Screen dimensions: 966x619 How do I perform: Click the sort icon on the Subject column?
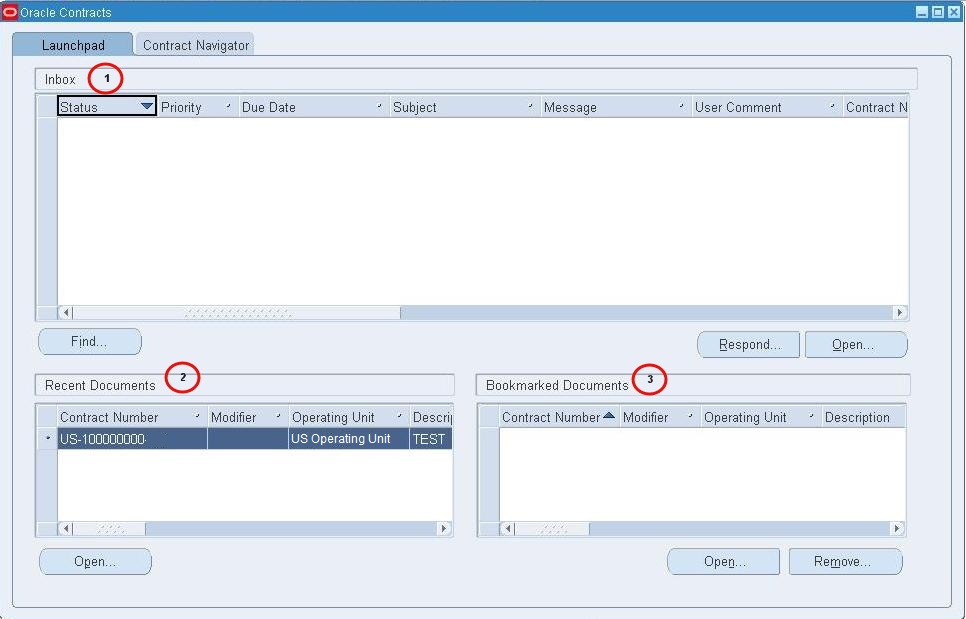pyautogui.click(x=531, y=106)
